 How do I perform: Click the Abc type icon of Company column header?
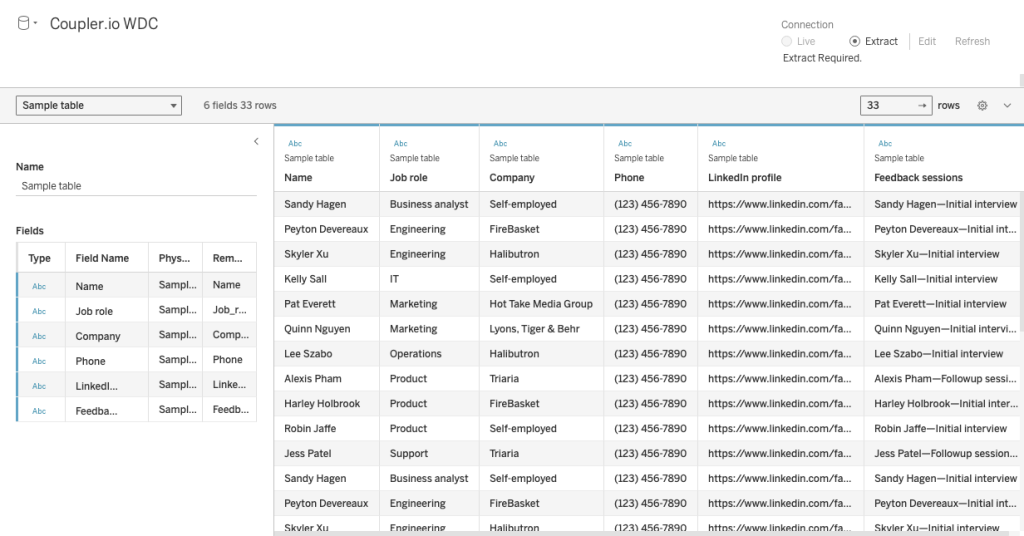pos(500,144)
